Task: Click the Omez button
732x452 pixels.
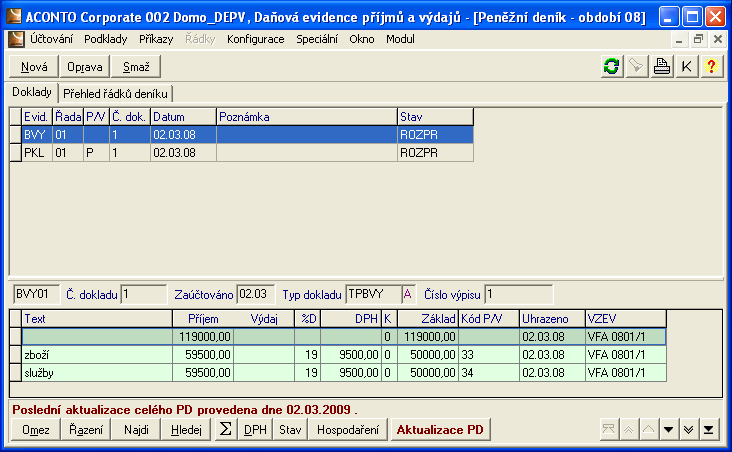Action: (x=35, y=430)
